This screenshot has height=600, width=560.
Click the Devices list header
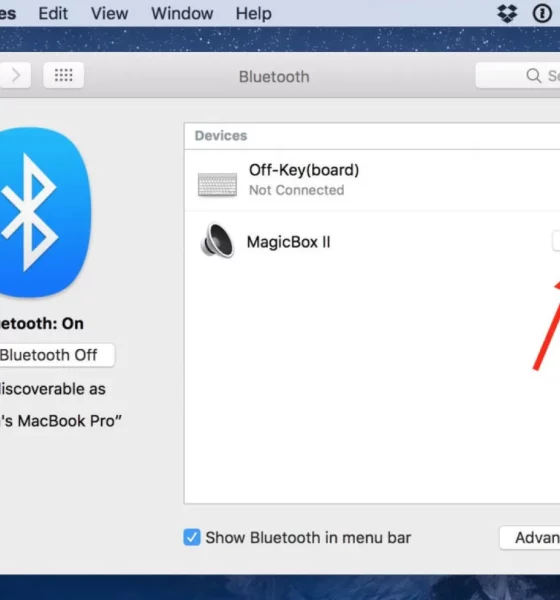coord(221,135)
